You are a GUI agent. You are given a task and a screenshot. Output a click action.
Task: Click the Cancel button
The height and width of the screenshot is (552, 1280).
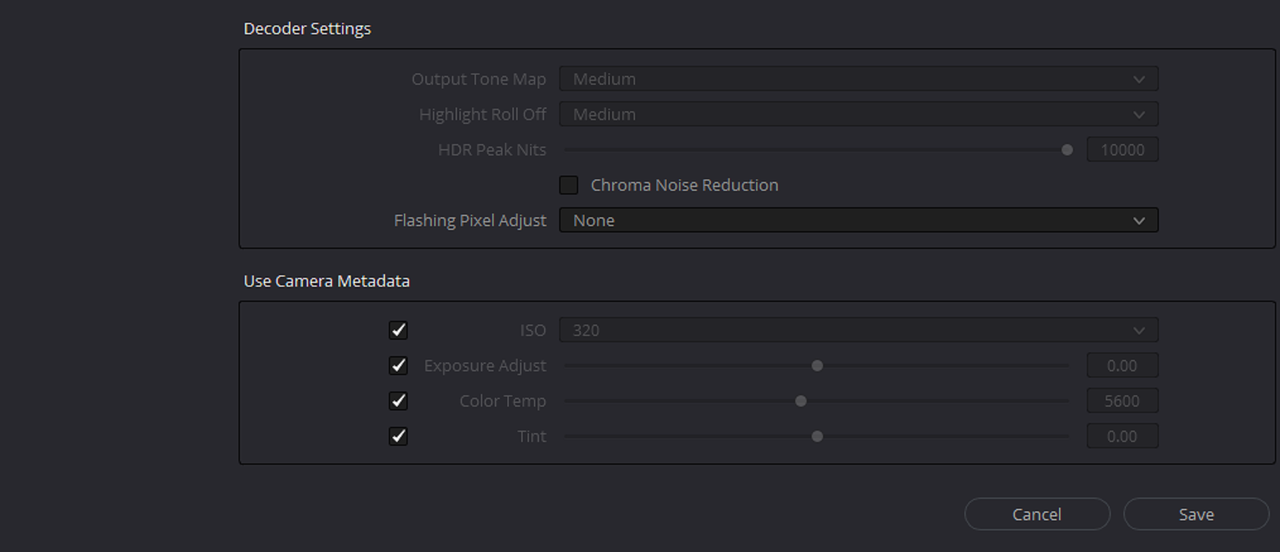tap(1037, 514)
